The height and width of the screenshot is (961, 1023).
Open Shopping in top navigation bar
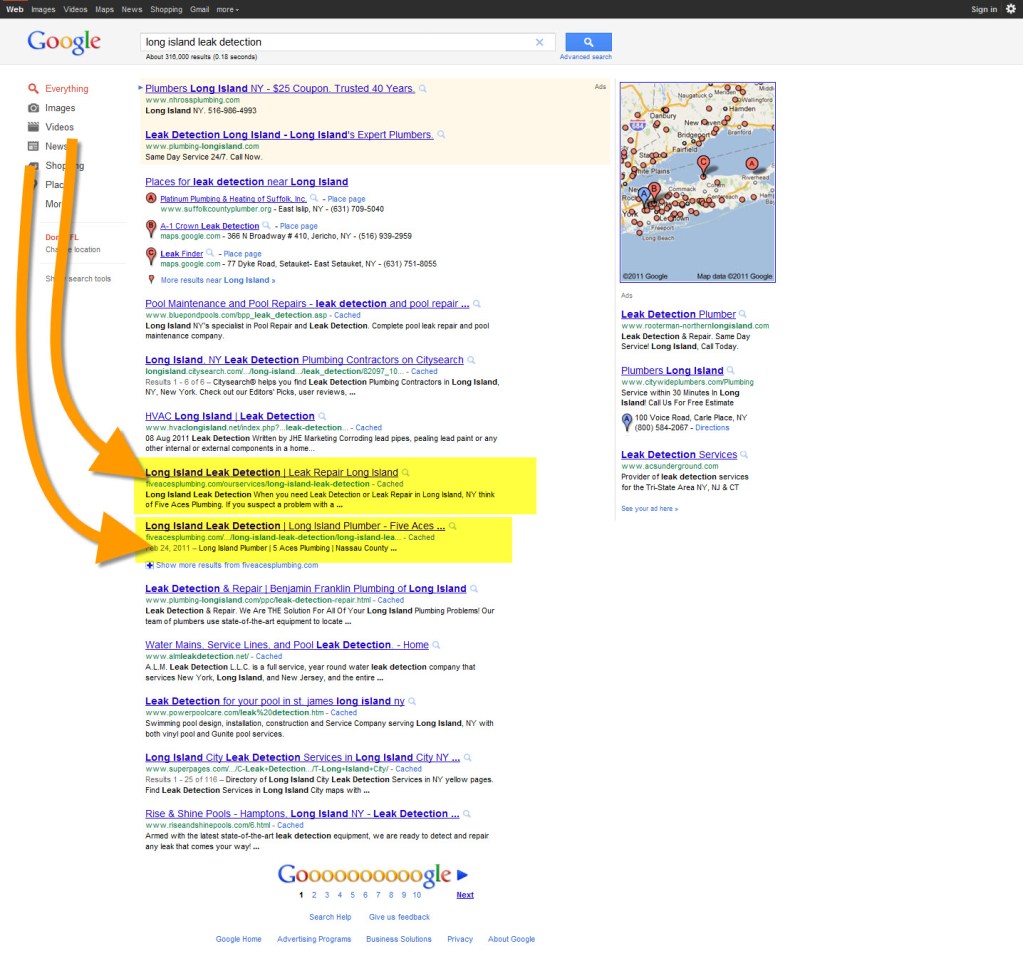coord(166,9)
